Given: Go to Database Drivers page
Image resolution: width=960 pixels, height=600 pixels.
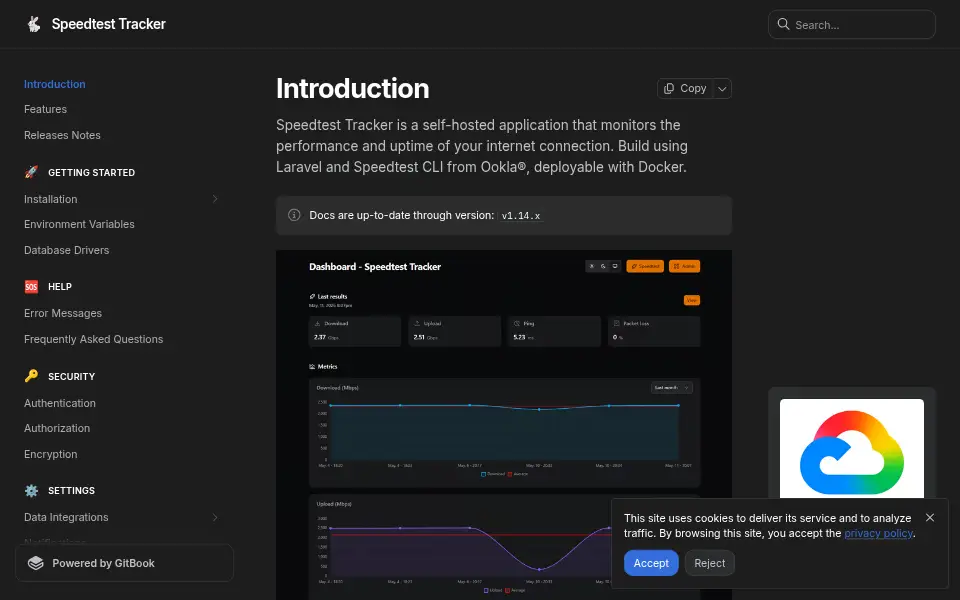Looking at the screenshot, I should [66, 250].
